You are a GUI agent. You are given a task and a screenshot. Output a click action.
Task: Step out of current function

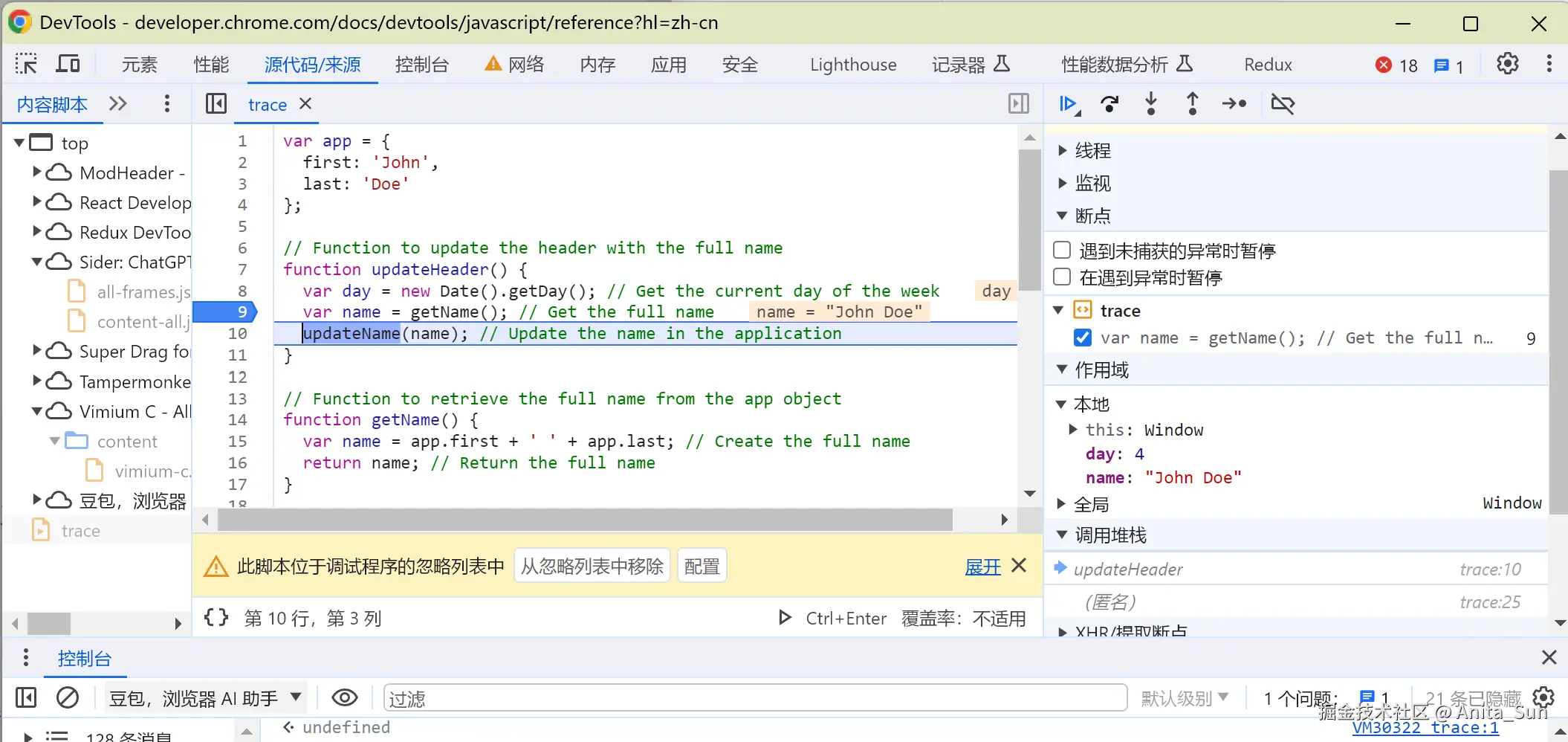tap(1193, 103)
